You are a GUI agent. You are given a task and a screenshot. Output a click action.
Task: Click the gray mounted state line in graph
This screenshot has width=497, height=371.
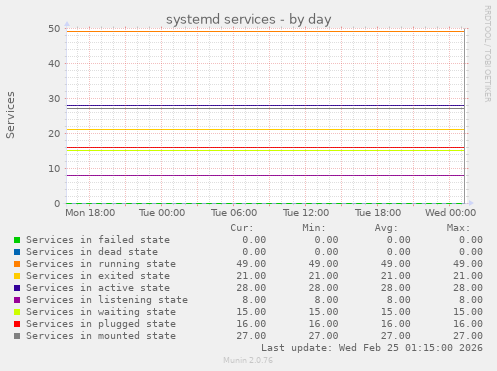coord(265,109)
